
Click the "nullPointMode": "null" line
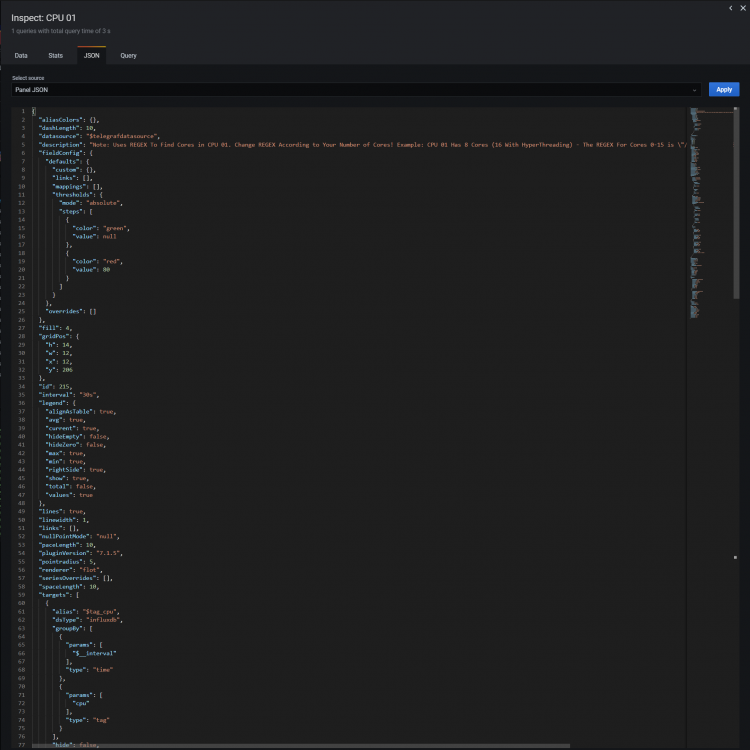tap(79, 536)
